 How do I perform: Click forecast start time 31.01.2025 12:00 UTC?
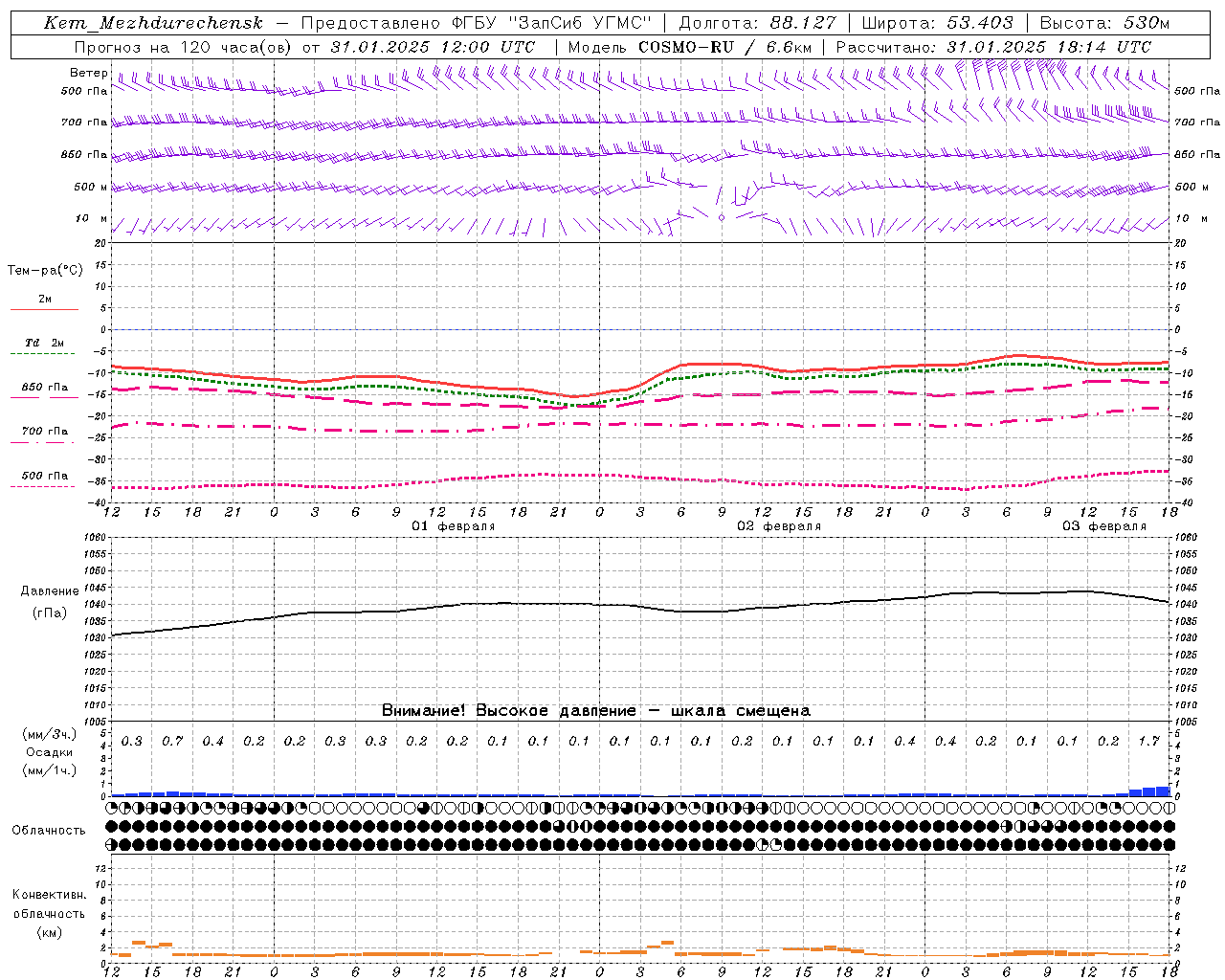433,47
